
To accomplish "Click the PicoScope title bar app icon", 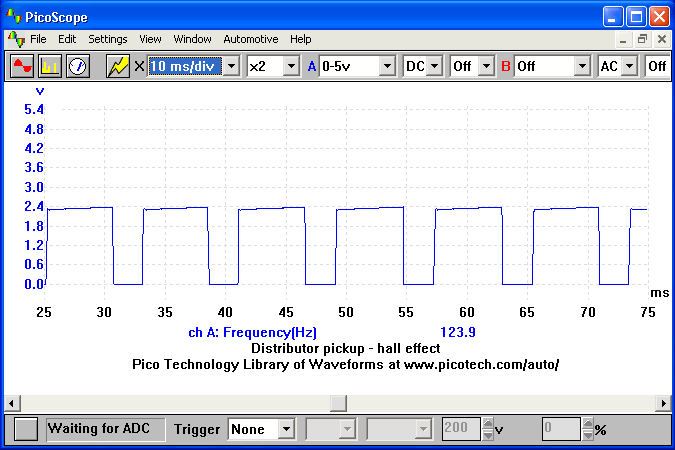I will [x=13, y=16].
